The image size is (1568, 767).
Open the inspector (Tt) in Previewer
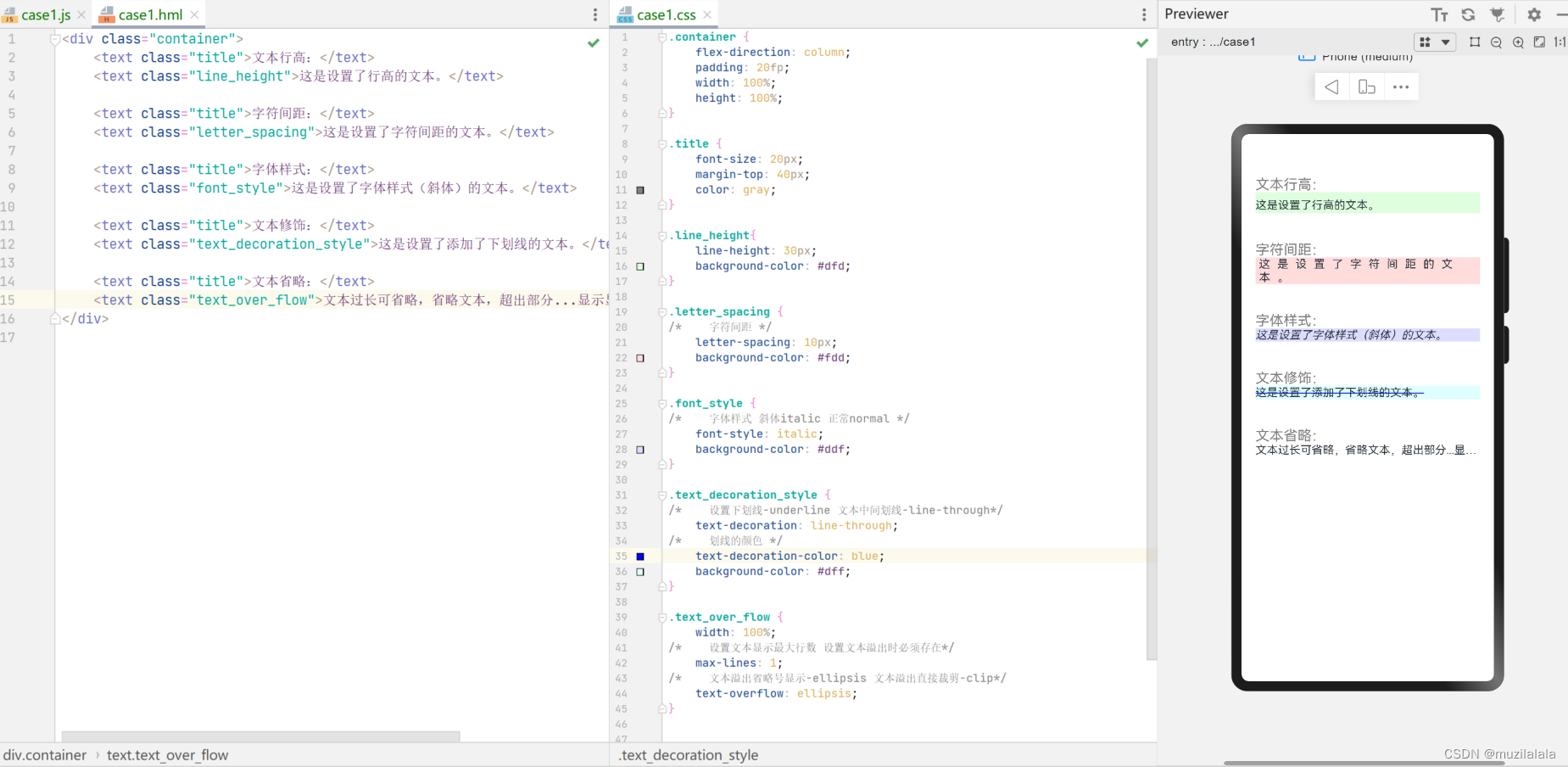[x=1439, y=14]
